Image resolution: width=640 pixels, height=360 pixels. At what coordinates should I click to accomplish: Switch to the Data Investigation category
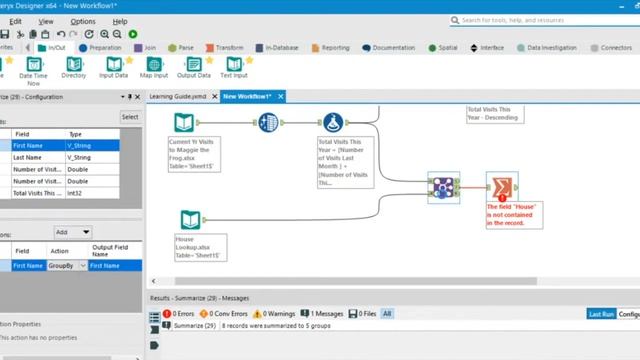(x=547, y=48)
